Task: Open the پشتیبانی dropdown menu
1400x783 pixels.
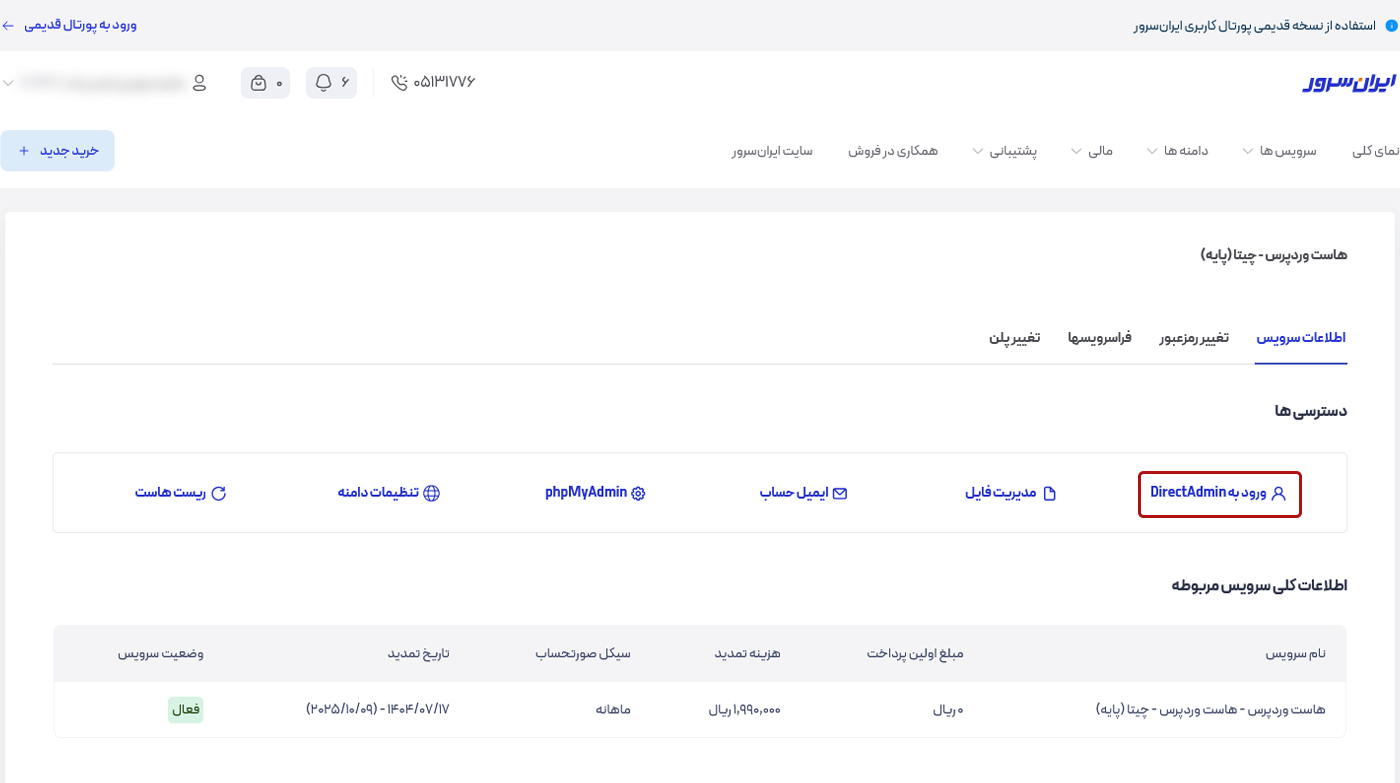Action: pos(1005,151)
